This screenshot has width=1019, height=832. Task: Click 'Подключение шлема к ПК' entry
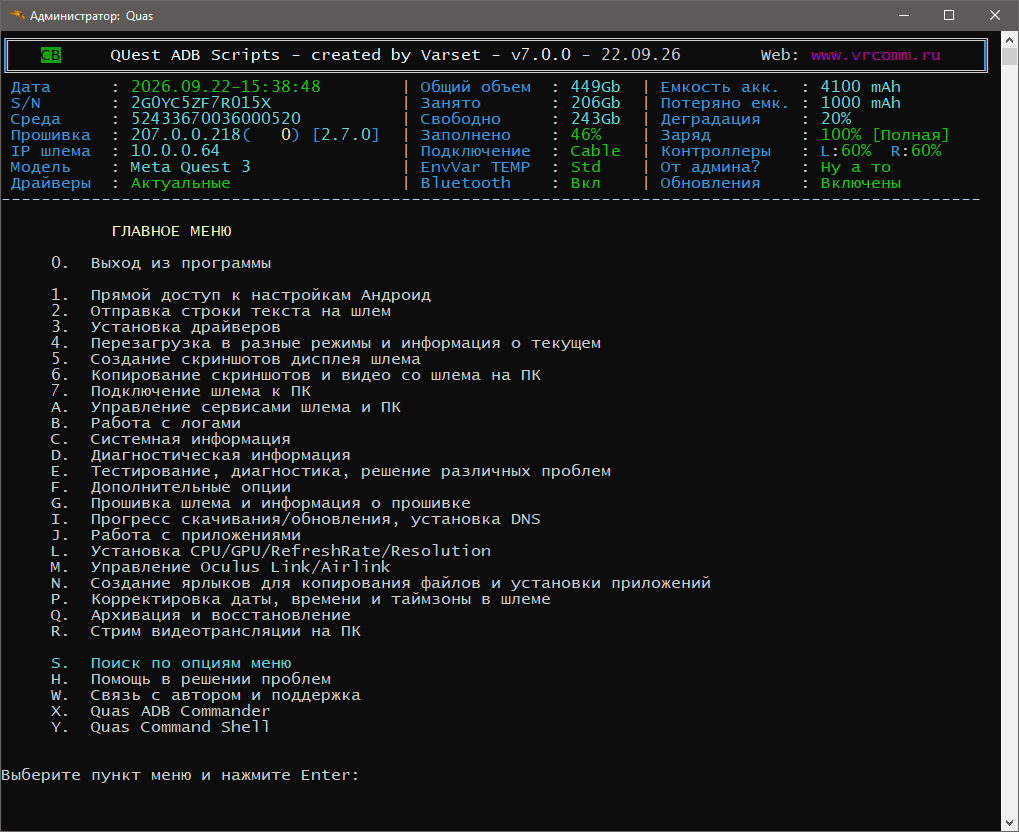point(181,391)
